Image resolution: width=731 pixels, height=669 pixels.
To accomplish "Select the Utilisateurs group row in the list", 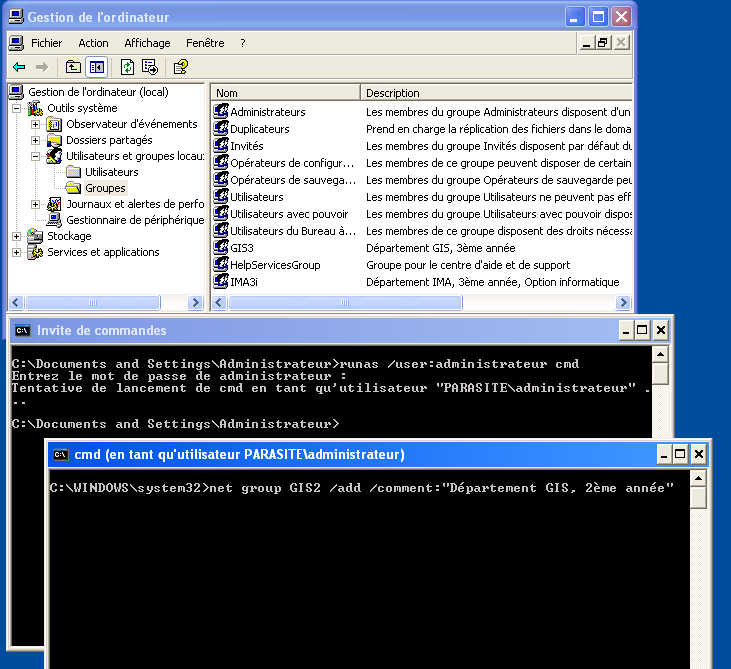I will [256, 197].
